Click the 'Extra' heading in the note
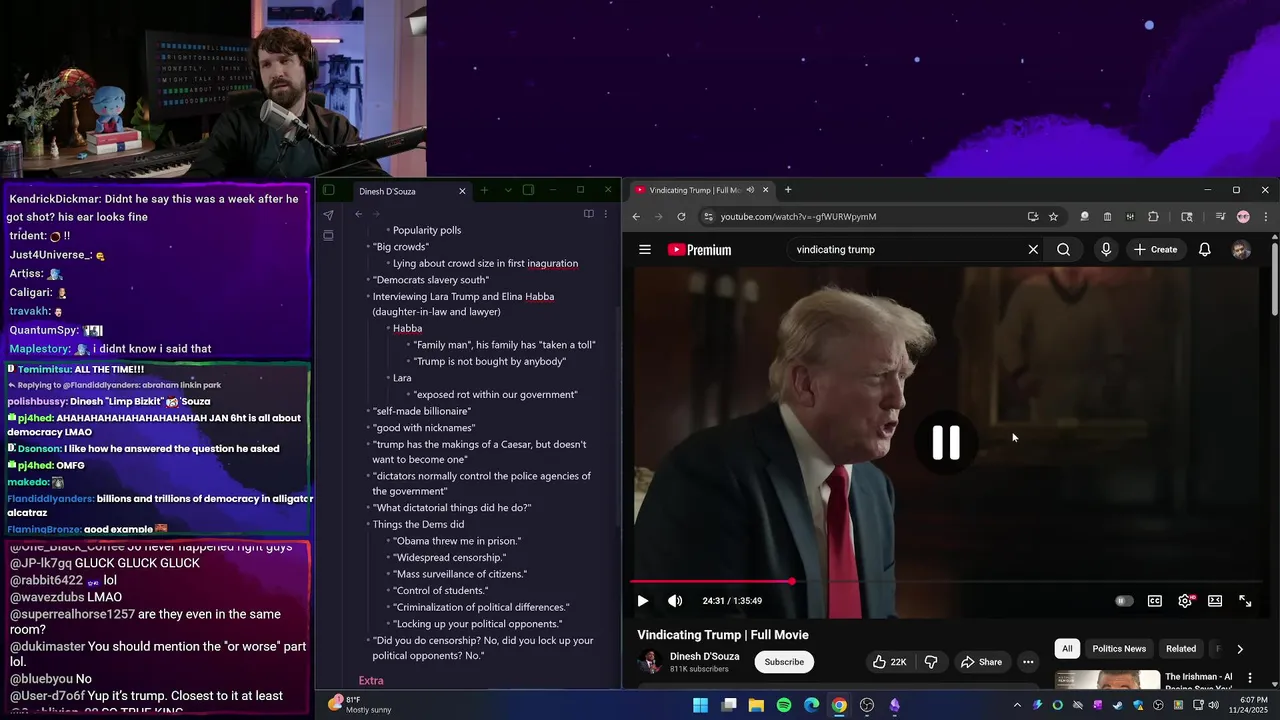Viewport: 1280px width, 720px height. pos(371,681)
